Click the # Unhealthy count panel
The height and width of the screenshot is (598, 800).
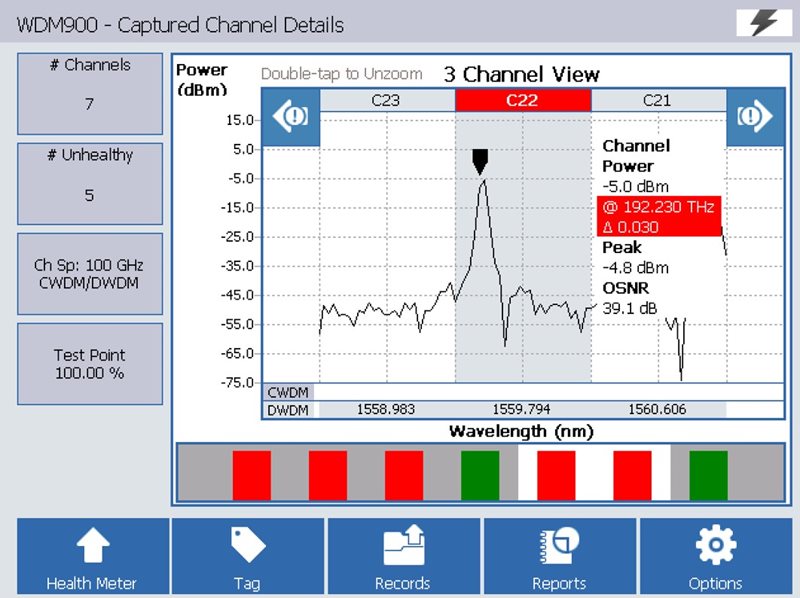pos(90,183)
